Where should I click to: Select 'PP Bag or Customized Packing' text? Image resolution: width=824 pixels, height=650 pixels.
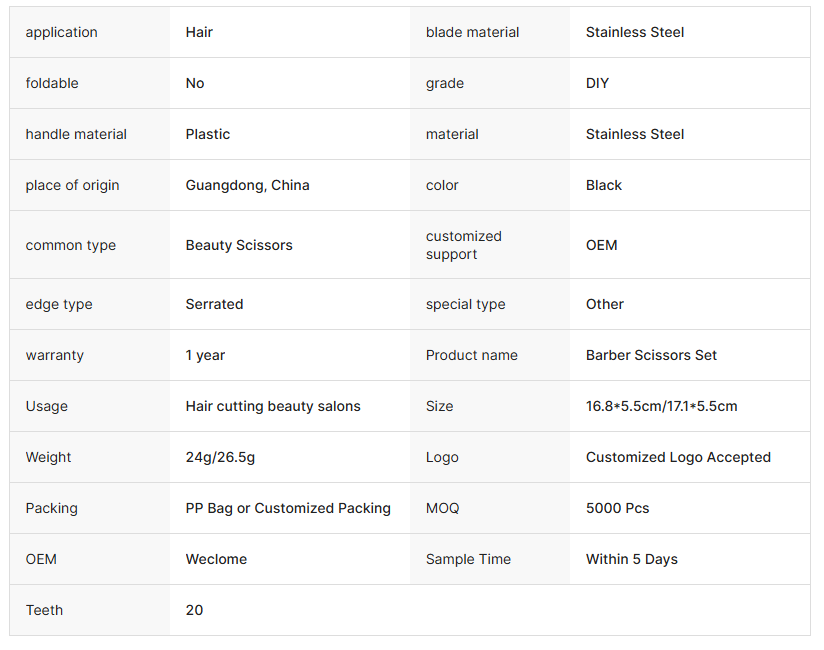(x=288, y=508)
